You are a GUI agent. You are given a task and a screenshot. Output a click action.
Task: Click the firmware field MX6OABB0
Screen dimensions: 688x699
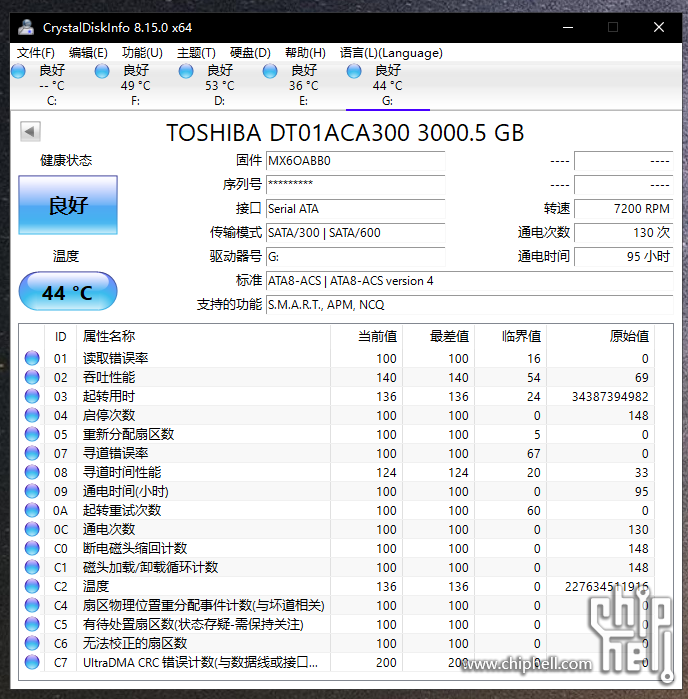355,161
